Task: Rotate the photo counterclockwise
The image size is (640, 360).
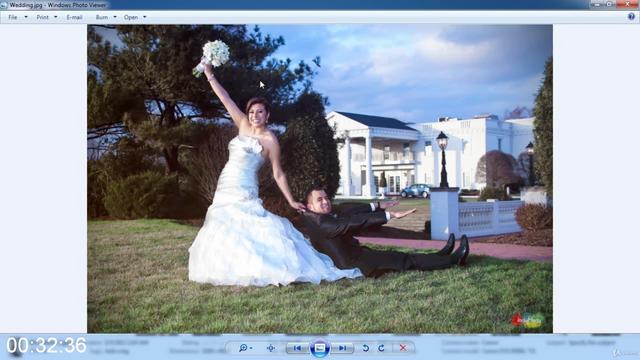Action: click(x=366, y=348)
